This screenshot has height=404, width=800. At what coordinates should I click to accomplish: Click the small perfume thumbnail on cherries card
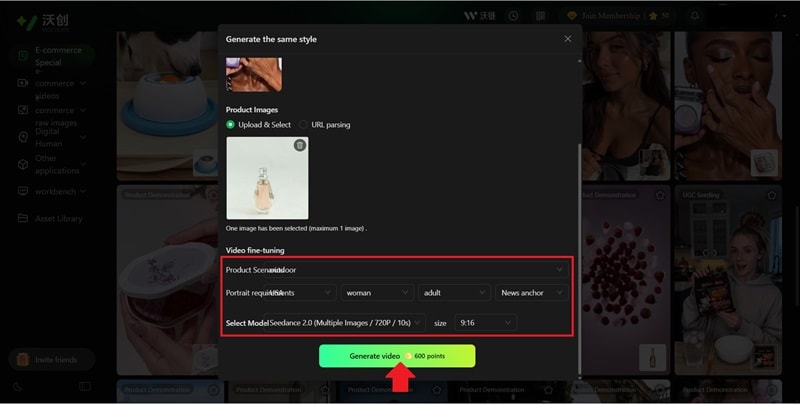653,357
